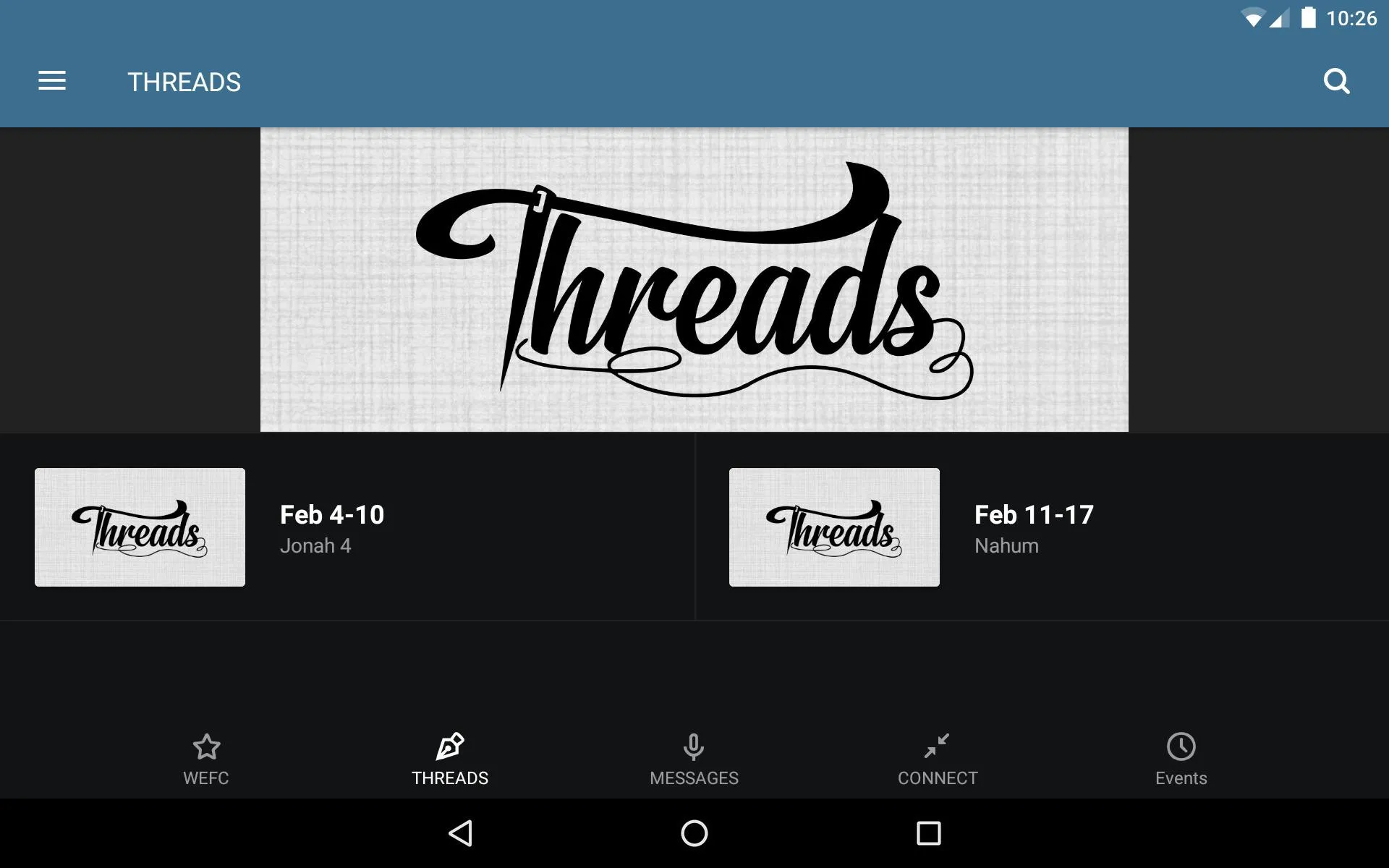
Task: Tap the Threads needle-and-thread logo
Action: [694, 279]
